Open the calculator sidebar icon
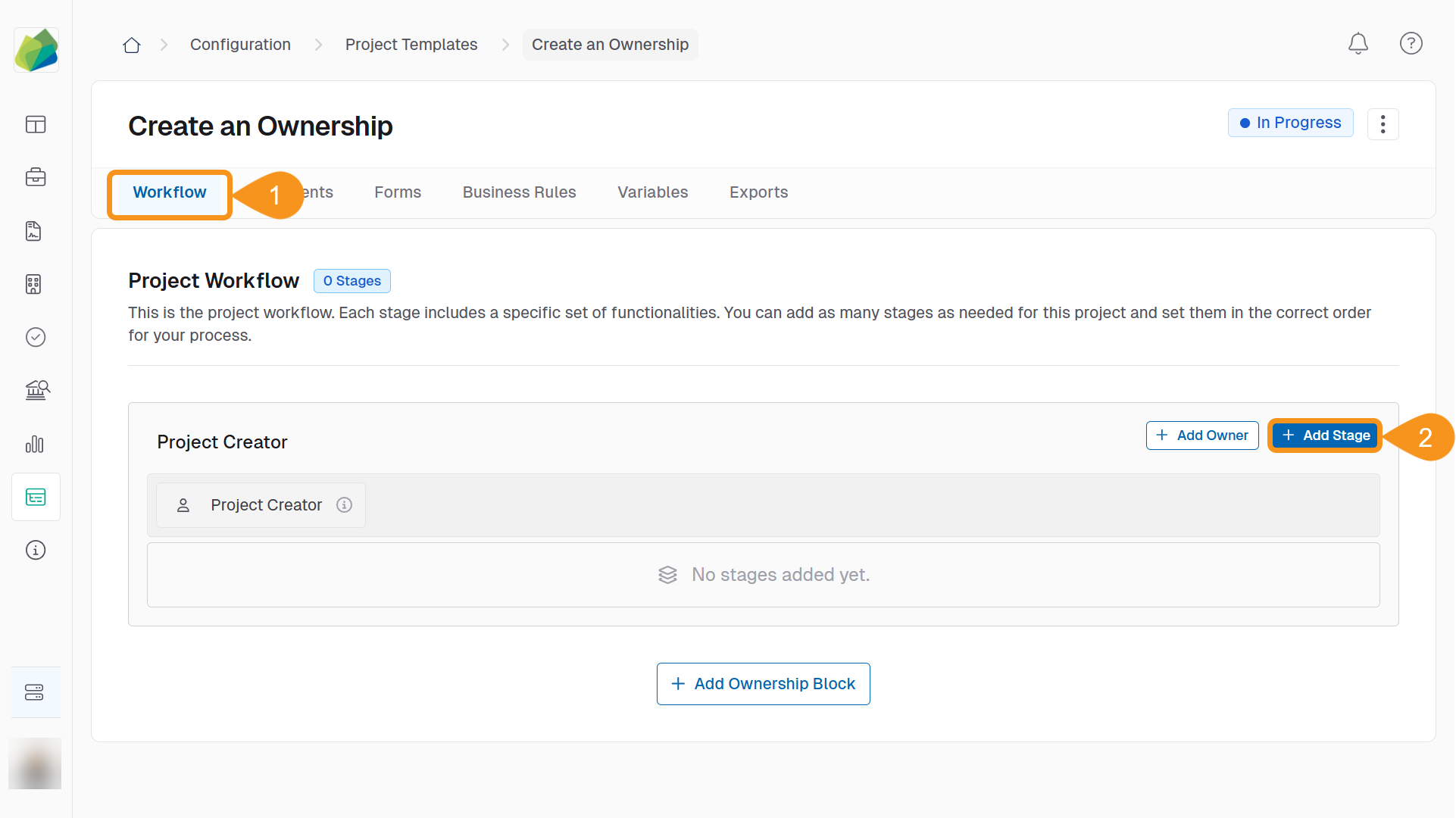The height and width of the screenshot is (818, 1456). click(x=33, y=284)
